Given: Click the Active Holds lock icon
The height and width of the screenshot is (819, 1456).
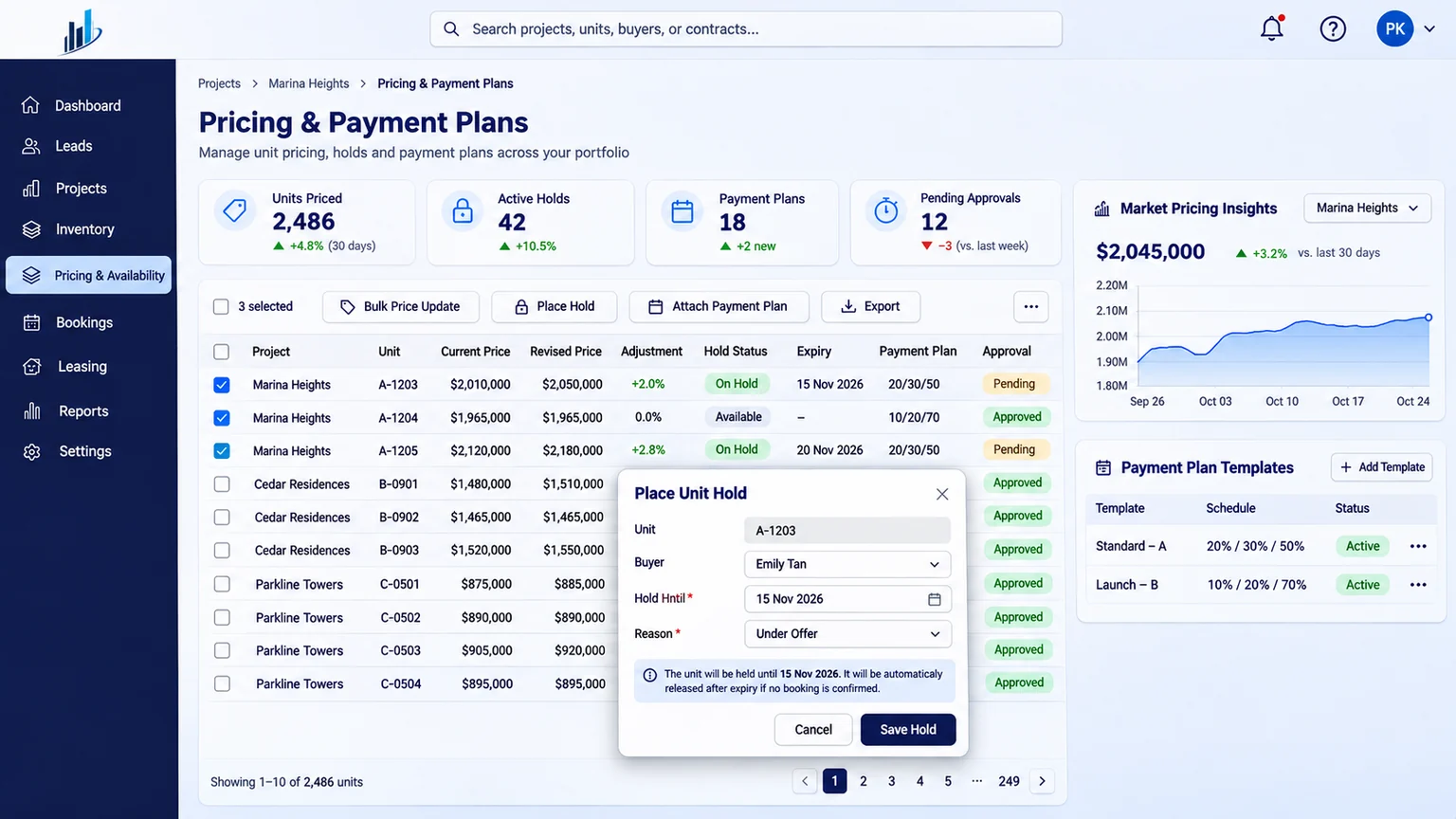Looking at the screenshot, I should (x=463, y=210).
